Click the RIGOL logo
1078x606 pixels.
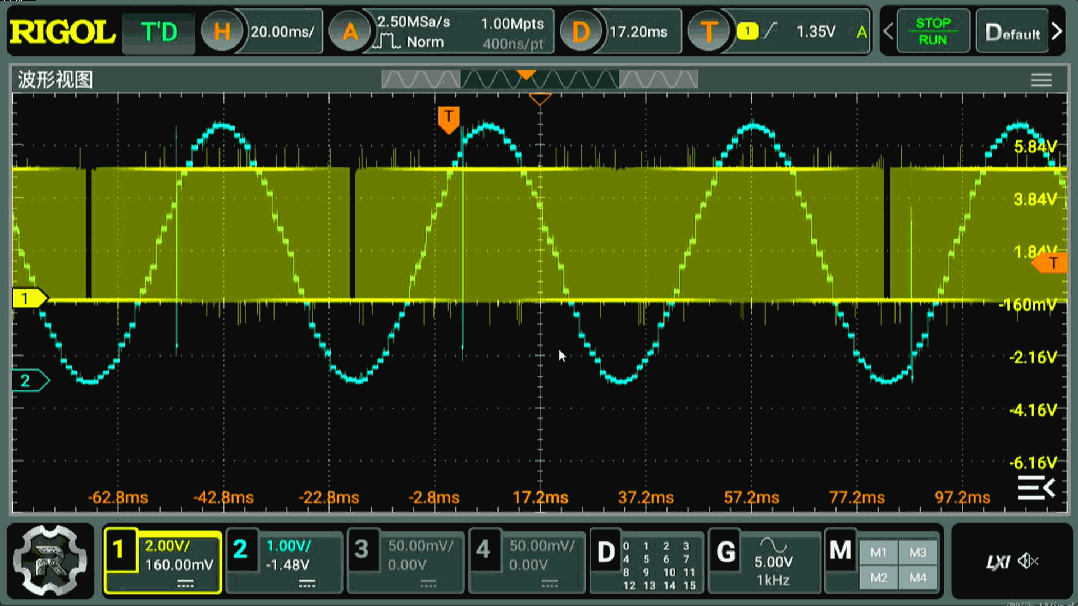pyautogui.click(x=63, y=32)
